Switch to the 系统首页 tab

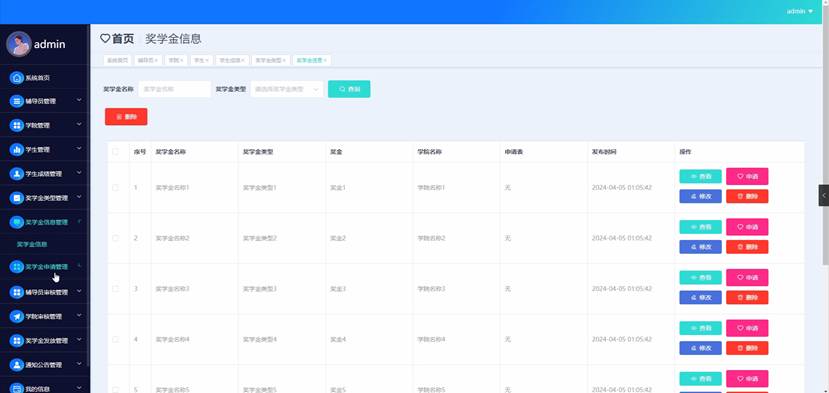point(117,61)
